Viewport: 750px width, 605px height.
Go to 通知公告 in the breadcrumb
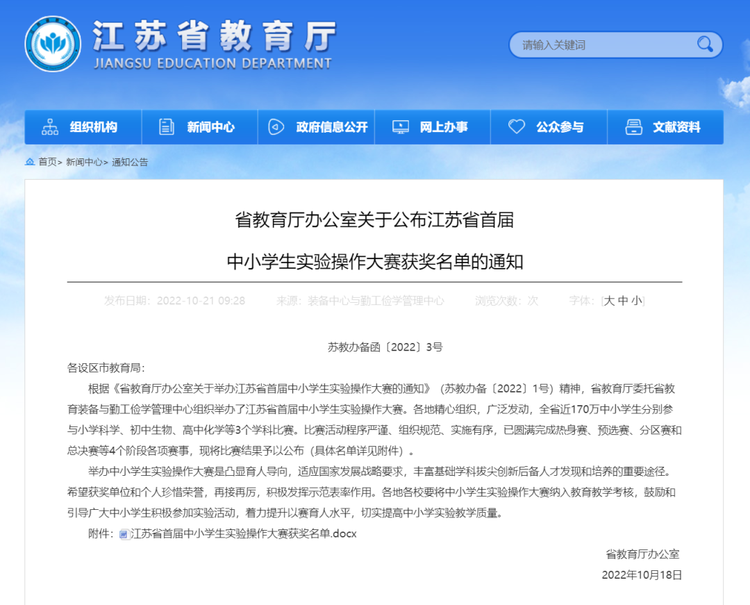(x=130, y=162)
